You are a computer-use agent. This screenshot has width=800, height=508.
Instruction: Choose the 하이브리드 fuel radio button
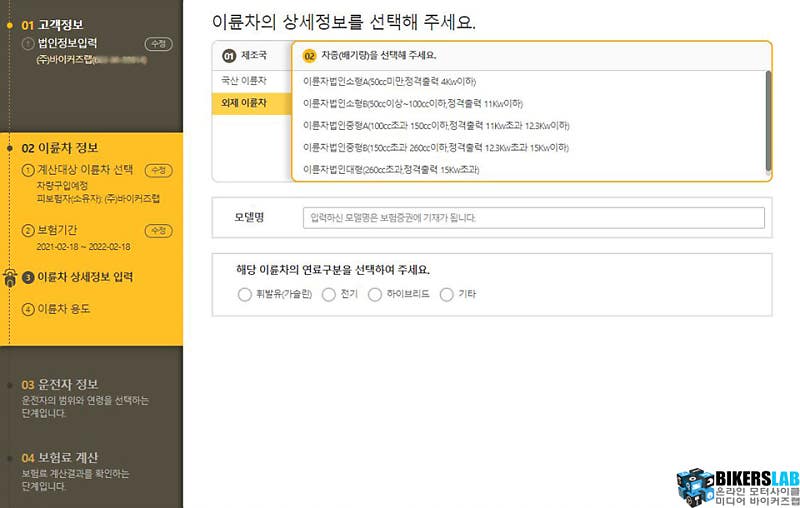(376, 295)
